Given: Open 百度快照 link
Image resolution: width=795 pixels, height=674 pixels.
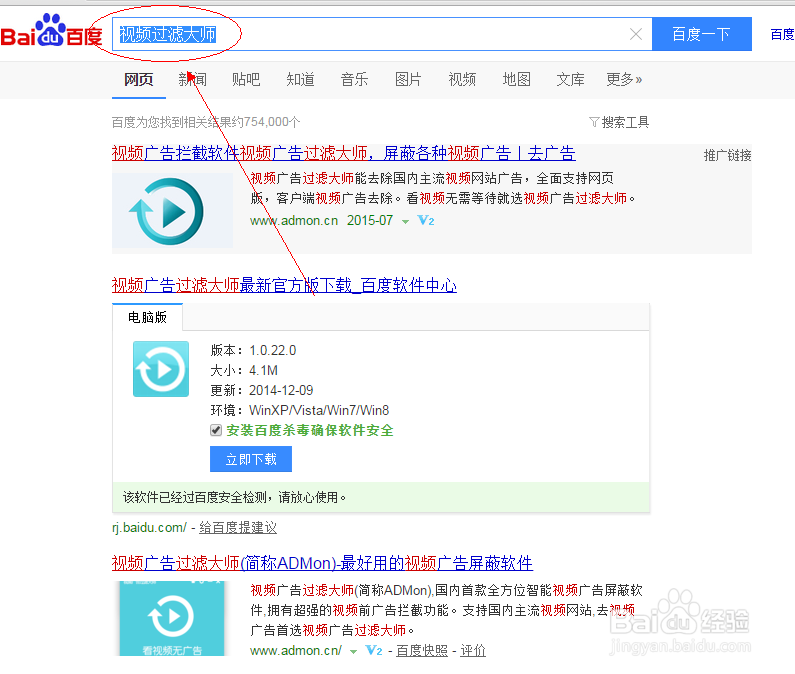Looking at the screenshot, I should [422, 651].
